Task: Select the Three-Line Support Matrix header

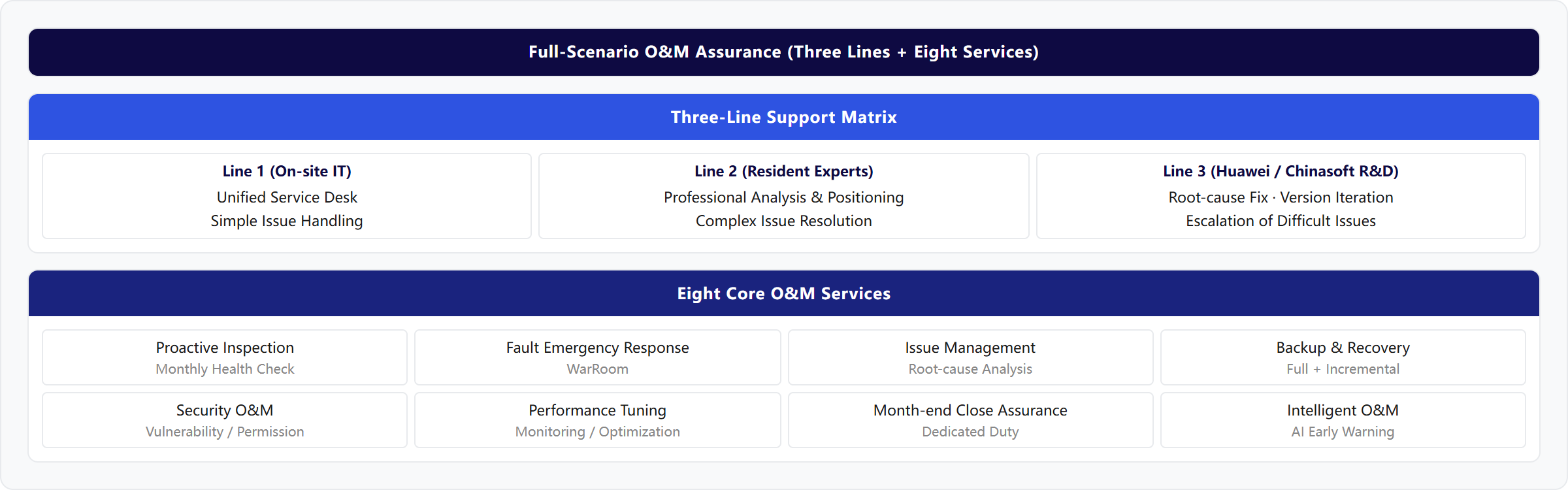Action: 784,117
